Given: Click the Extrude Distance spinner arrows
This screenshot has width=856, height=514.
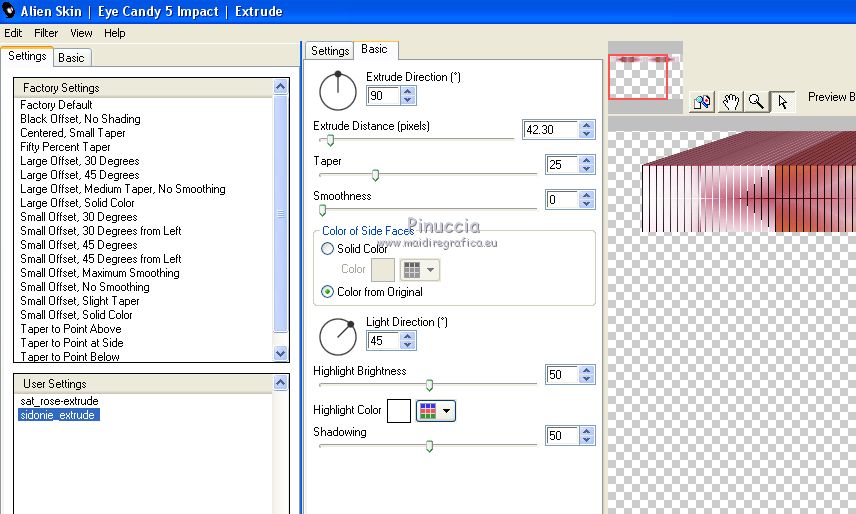Looking at the screenshot, I should click(587, 129).
